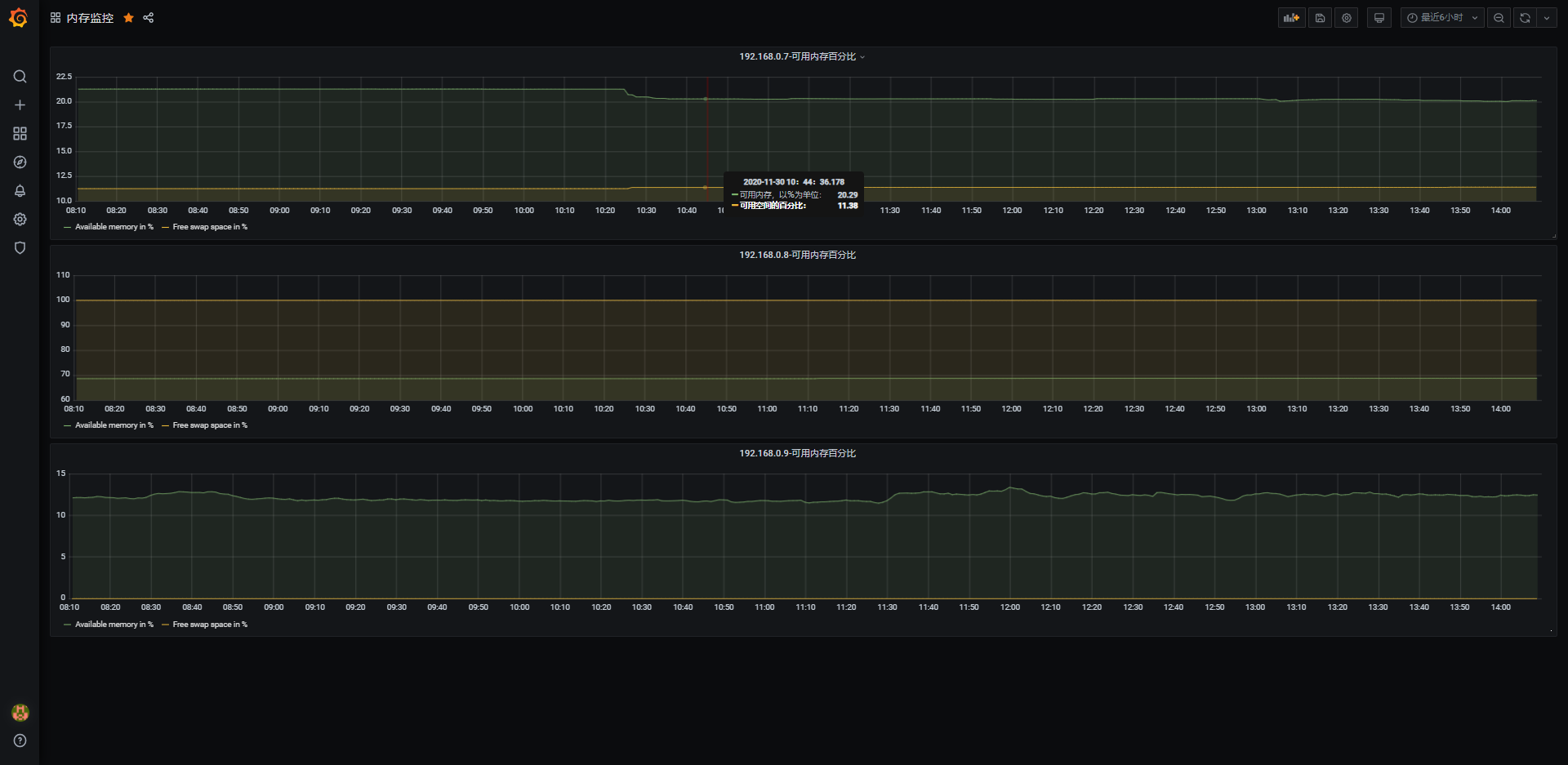Share the dashboard via share icon
1568x765 pixels.
click(149, 18)
